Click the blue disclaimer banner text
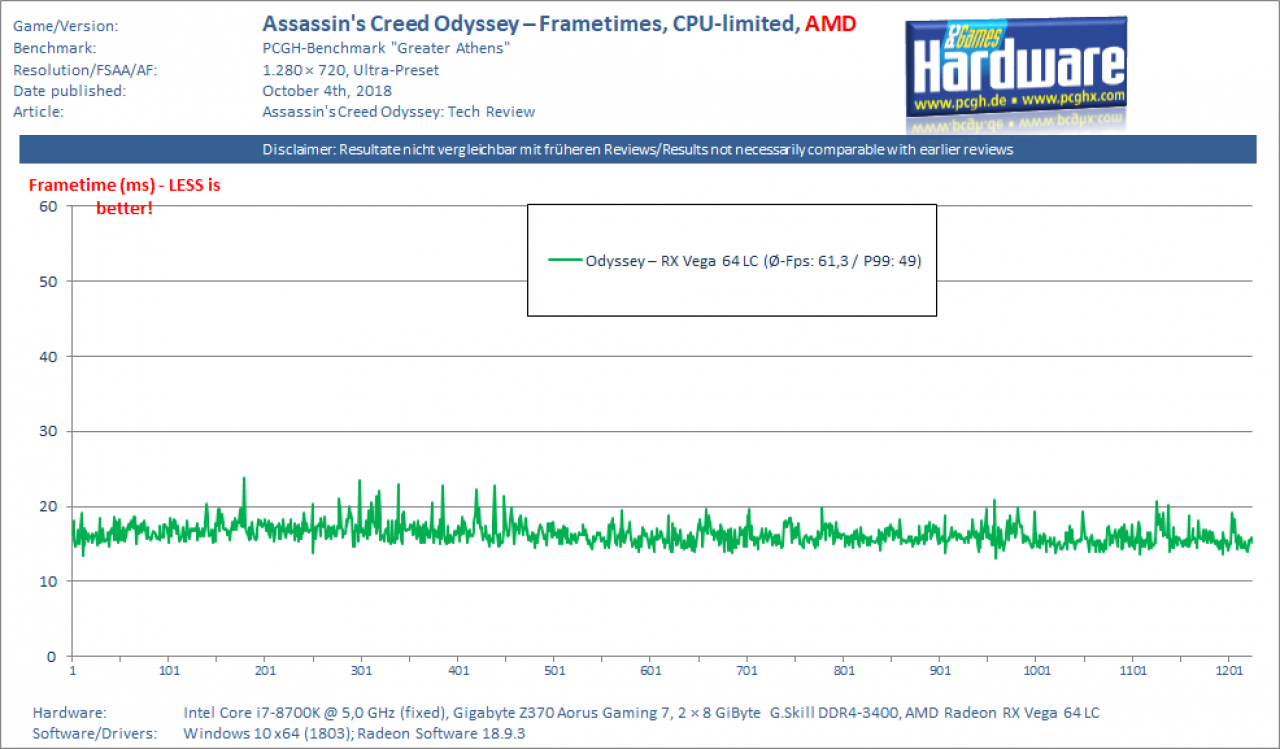The height and width of the screenshot is (749, 1280). coord(638,150)
